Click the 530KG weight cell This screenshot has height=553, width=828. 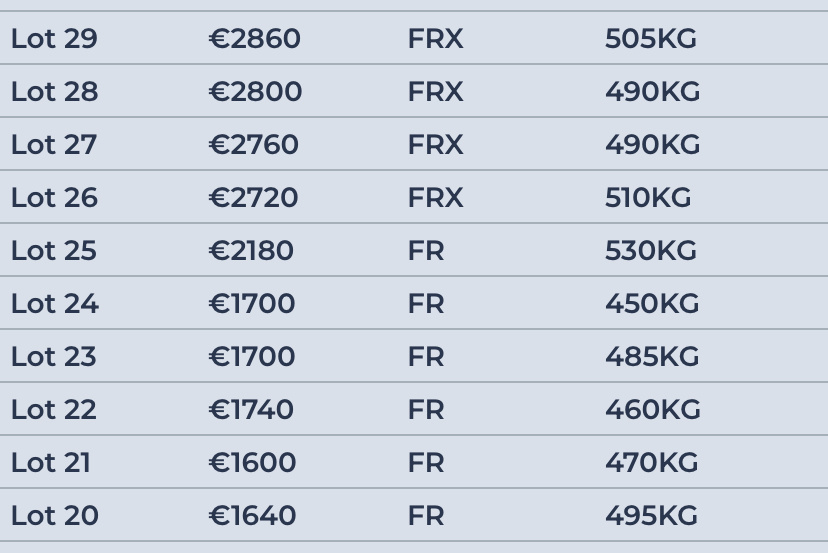point(651,250)
